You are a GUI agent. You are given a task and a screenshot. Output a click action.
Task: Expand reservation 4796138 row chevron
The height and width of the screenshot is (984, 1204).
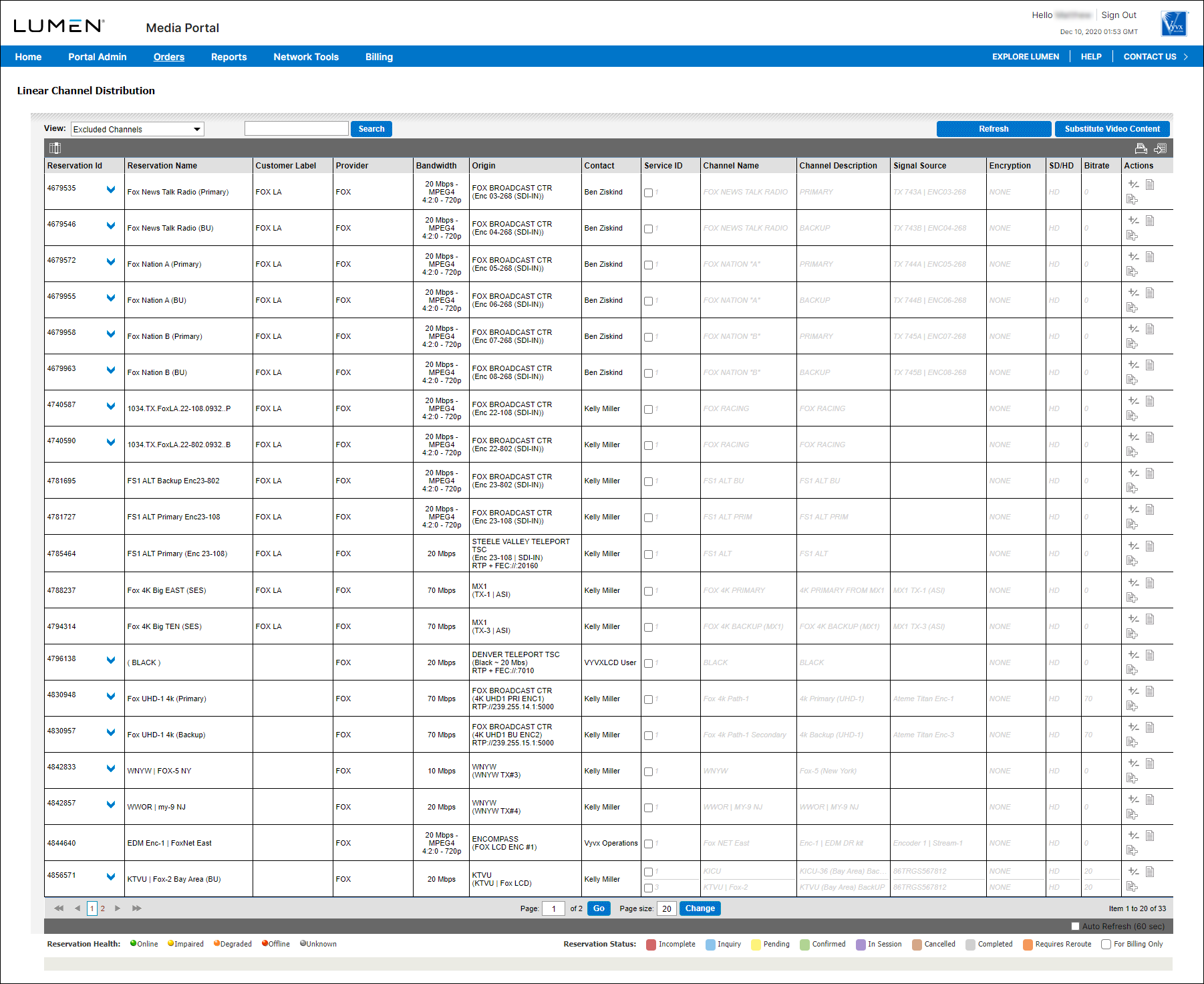pyautogui.click(x=111, y=660)
